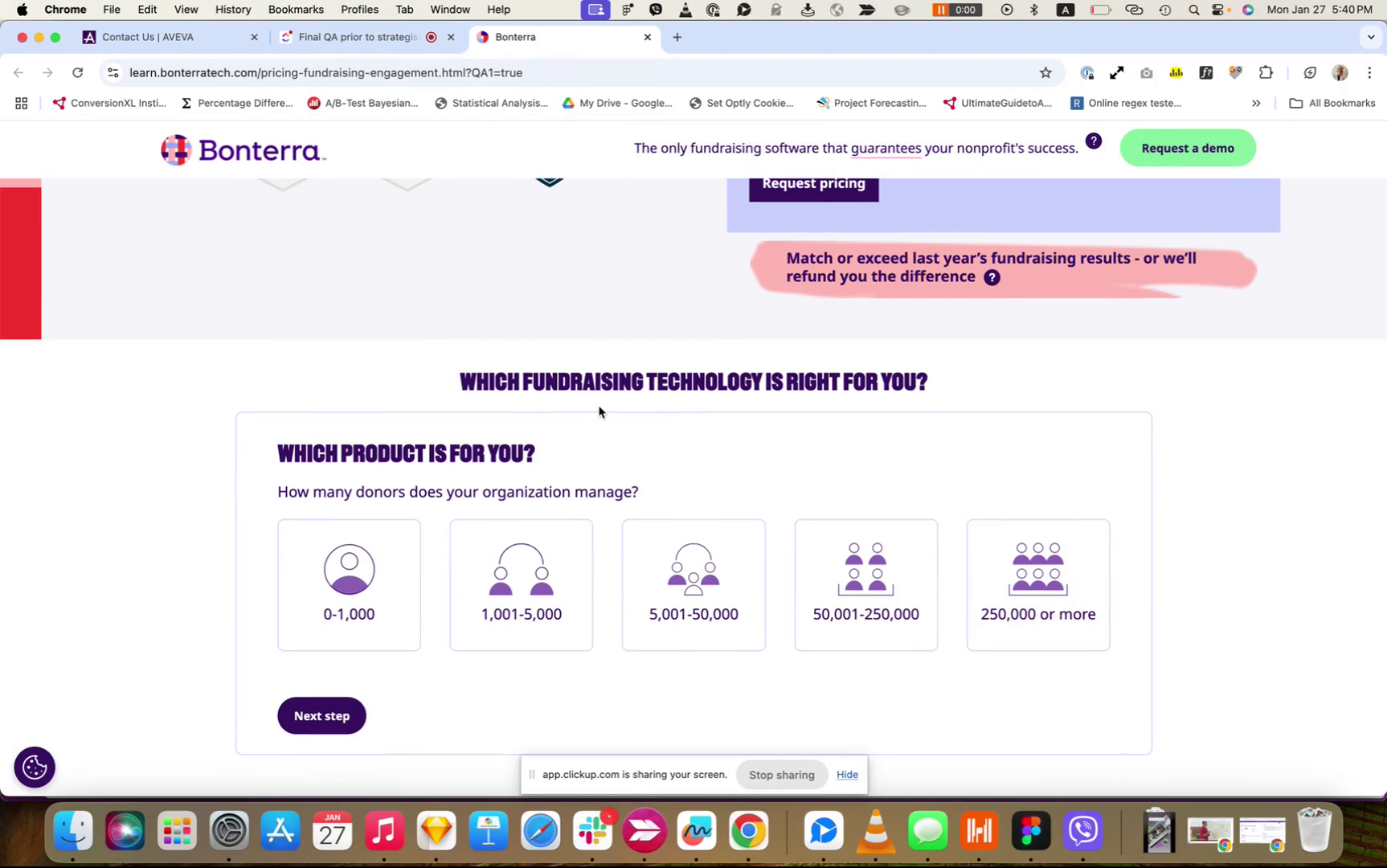Click the address bar URL
Viewport: 1387px width, 868px height.
click(325, 72)
